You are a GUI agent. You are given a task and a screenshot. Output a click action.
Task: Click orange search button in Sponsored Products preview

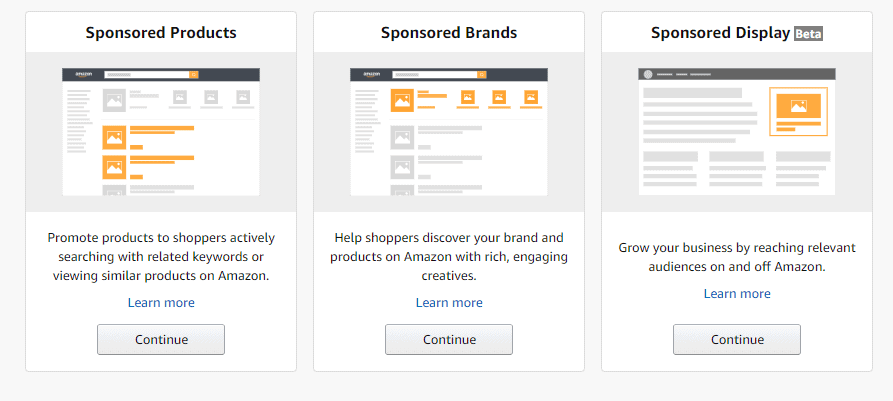click(194, 75)
